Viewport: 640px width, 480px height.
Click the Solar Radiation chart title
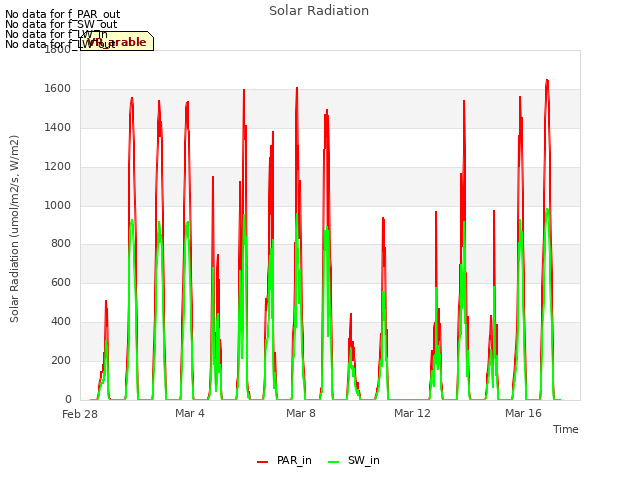tap(319, 11)
